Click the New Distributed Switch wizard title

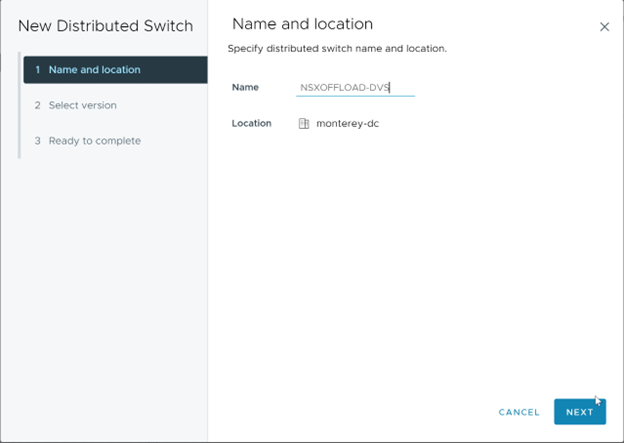[x=105, y=25]
